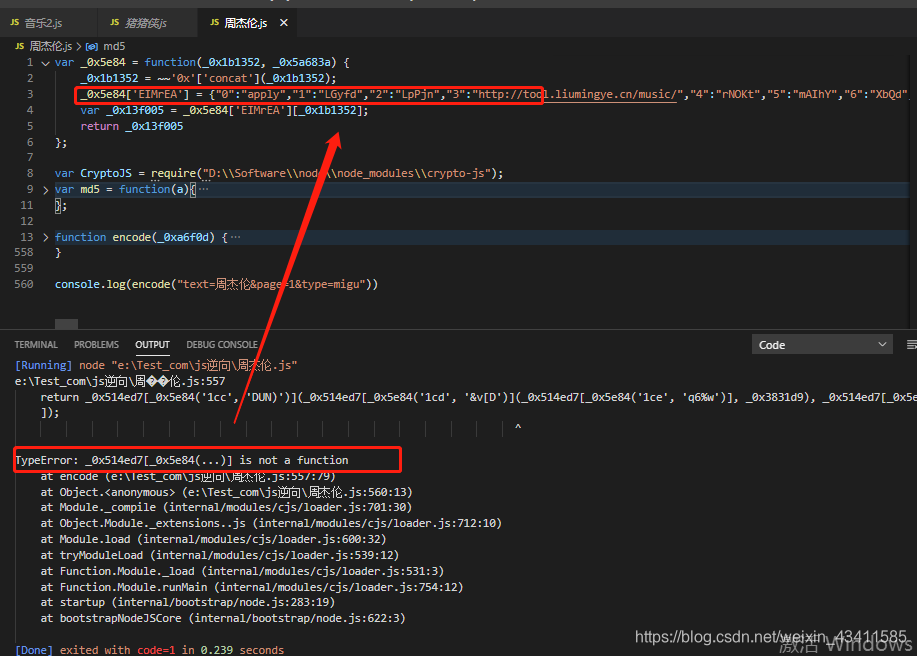Unfold the ellipsis after encode(_0xa6f0d) {

click(235, 237)
